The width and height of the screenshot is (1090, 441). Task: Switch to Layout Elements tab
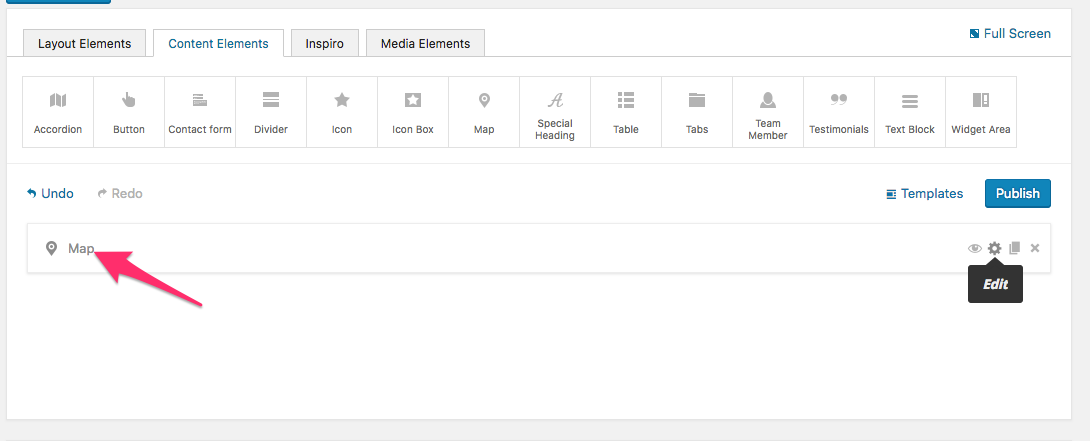84,43
